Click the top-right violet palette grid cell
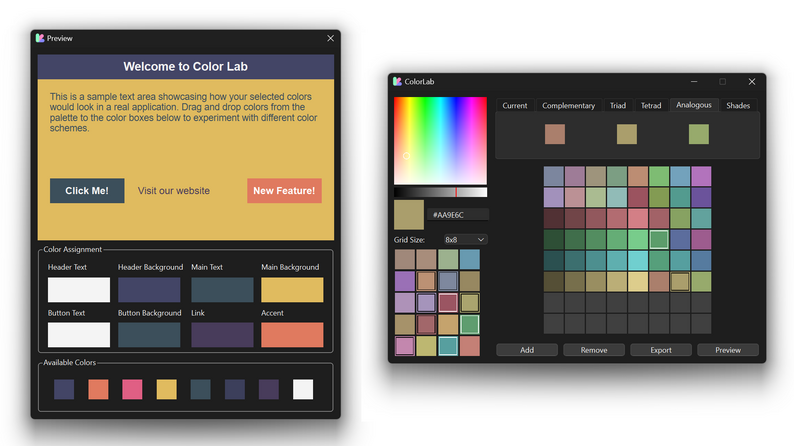The width and height of the screenshot is (794, 446). tap(701, 177)
